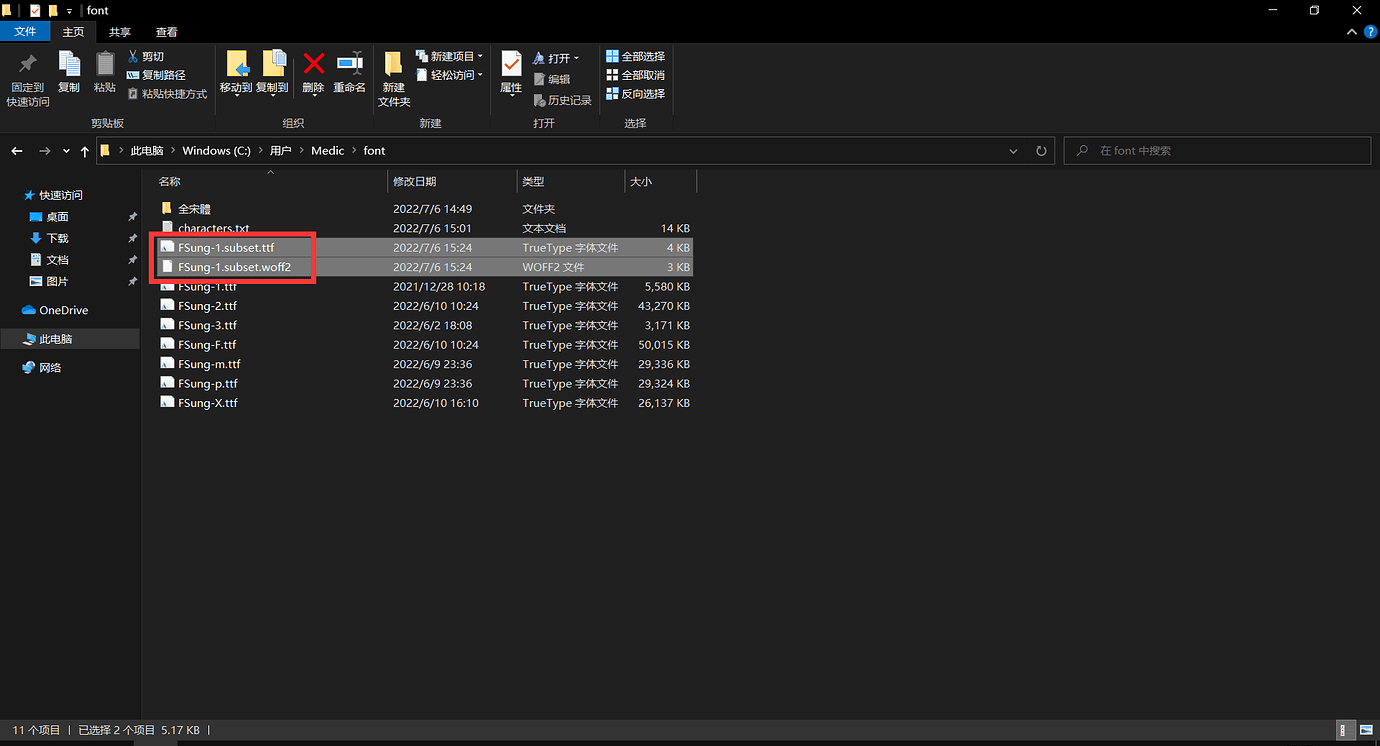Click the Copy (复制) ribbon icon
Image resolution: width=1380 pixels, height=746 pixels.
pos(69,73)
